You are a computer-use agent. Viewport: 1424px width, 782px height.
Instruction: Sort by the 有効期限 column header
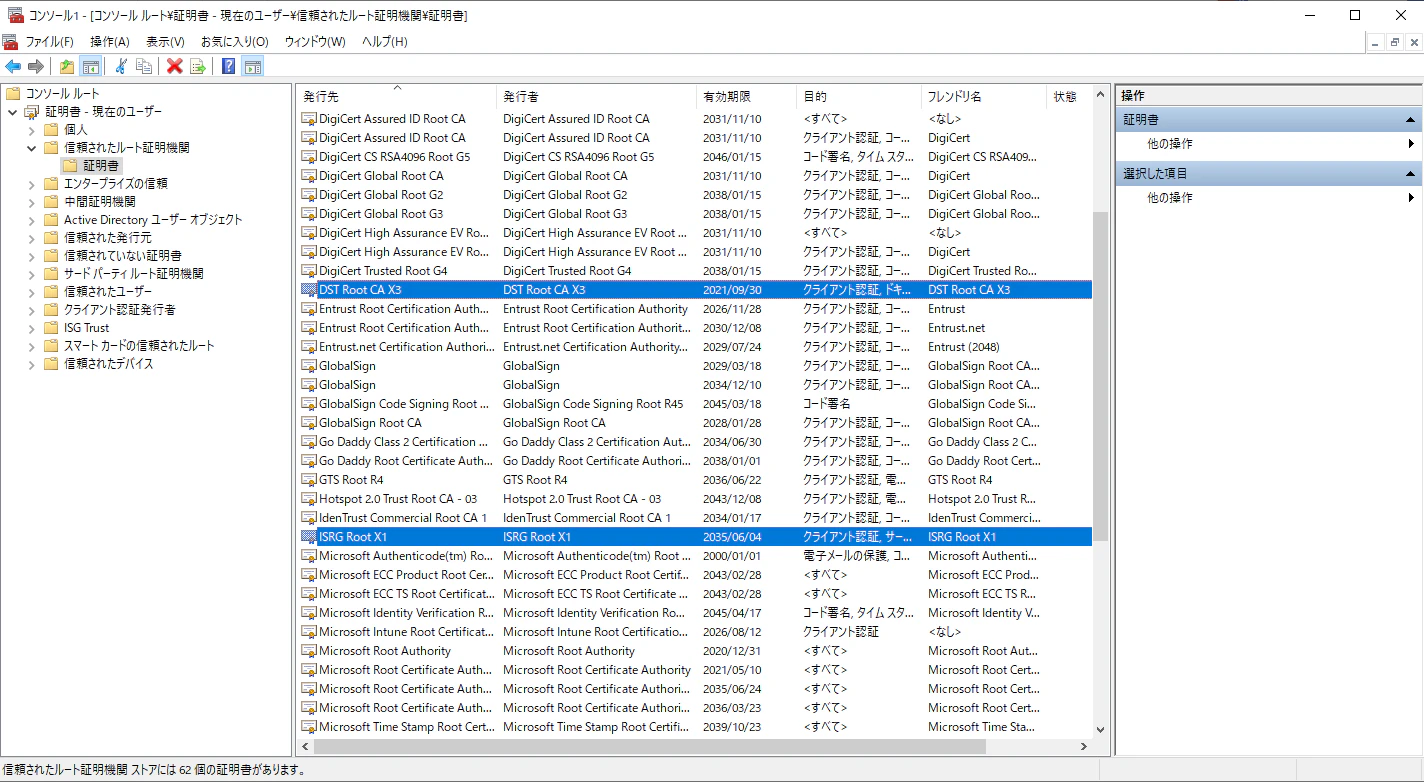tap(746, 97)
